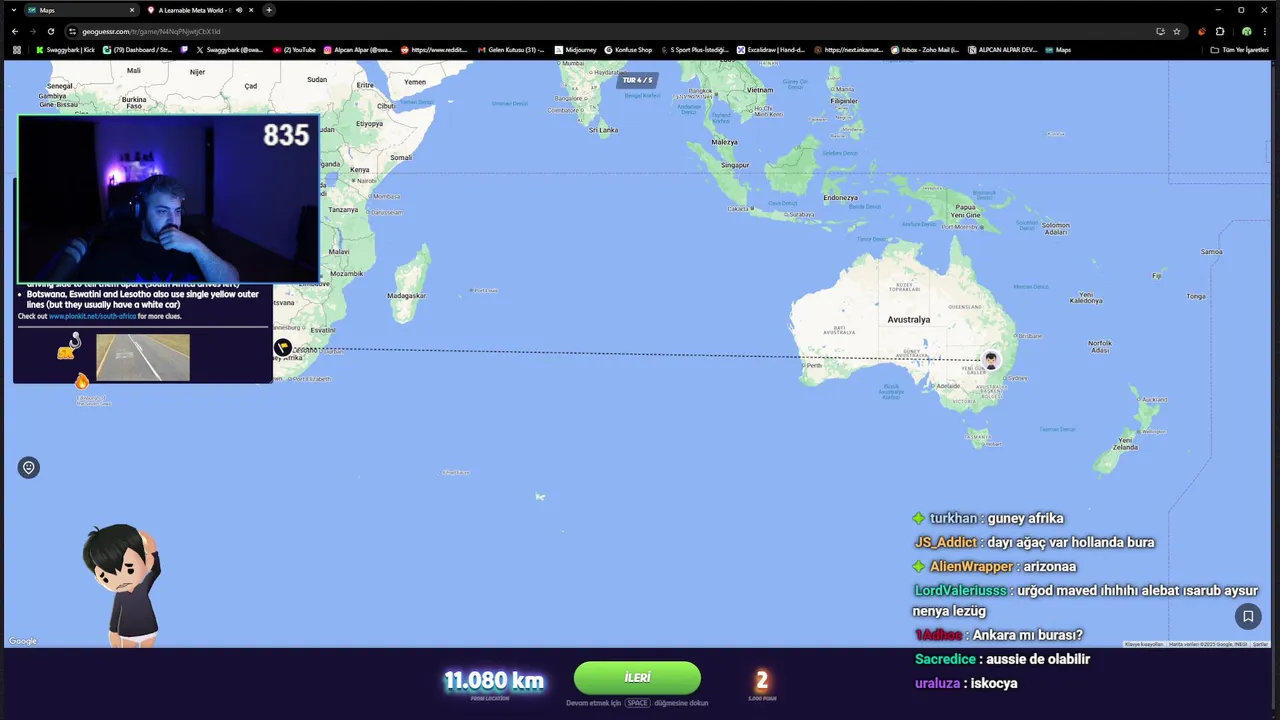1280x720 pixels.
Task: Expand the tab search dropdown arrow
Action: click(x=13, y=10)
